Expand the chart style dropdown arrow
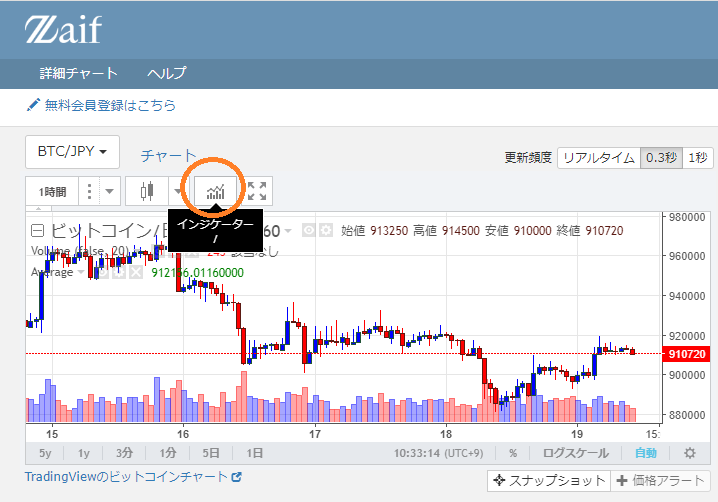Screen dimensions: 718x502 (x=177, y=191)
